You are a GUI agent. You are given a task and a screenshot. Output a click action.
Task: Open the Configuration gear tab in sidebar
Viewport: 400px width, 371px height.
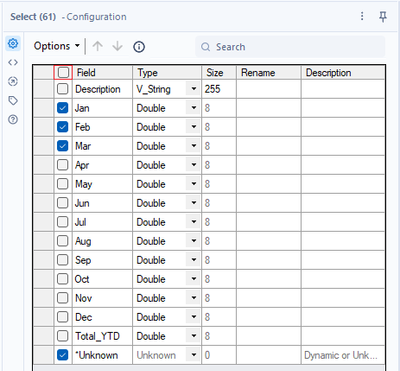[x=13, y=43]
